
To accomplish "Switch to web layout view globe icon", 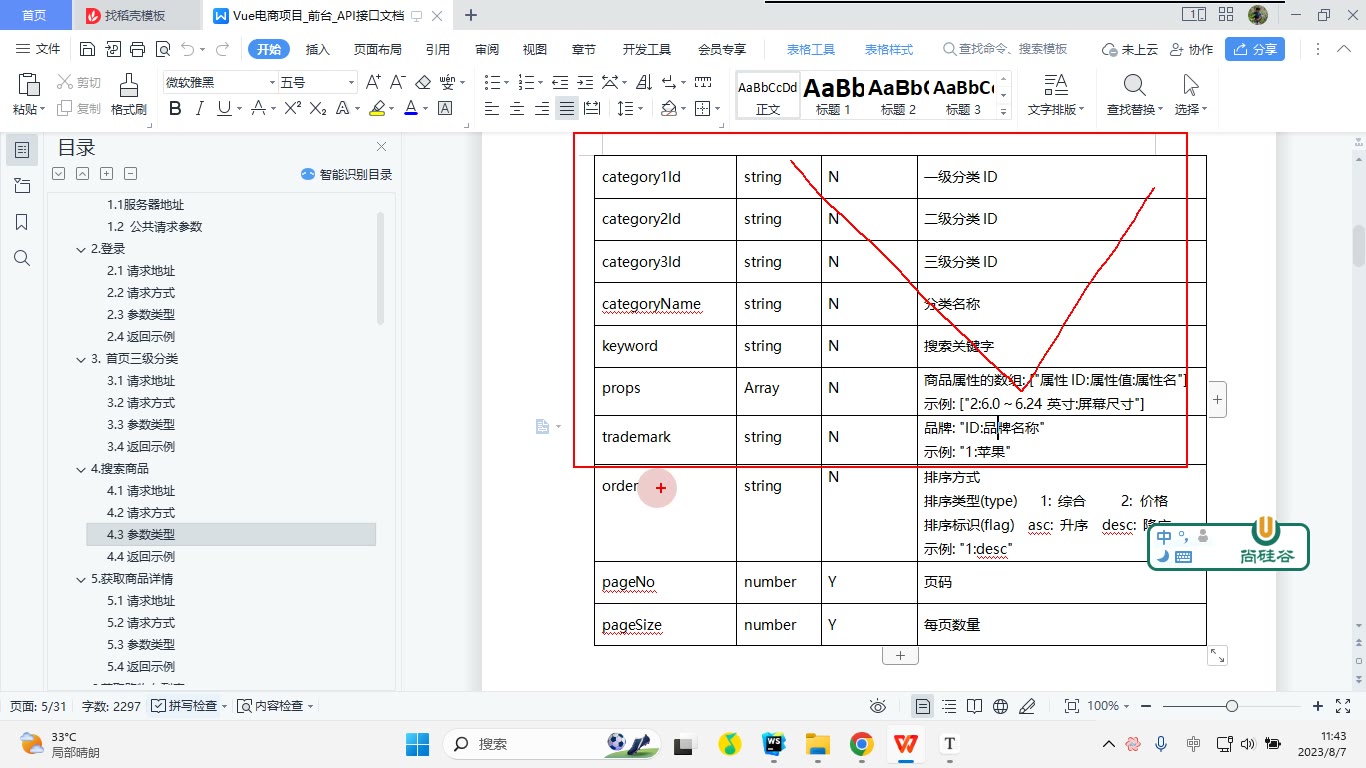I will point(1000,706).
